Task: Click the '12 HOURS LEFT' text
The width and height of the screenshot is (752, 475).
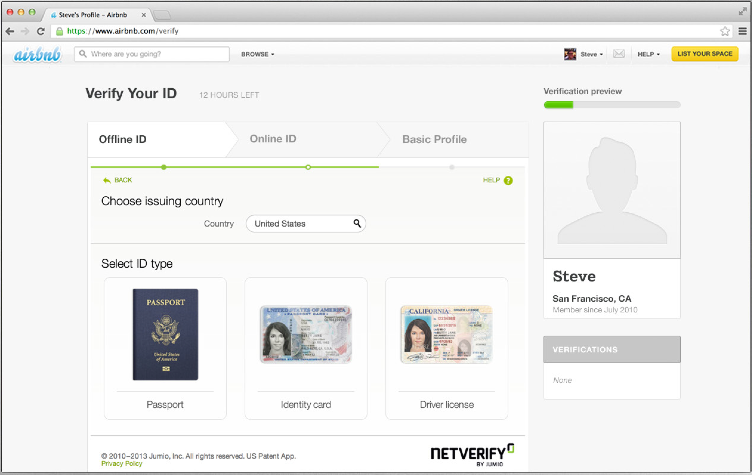Action: click(x=229, y=95)
